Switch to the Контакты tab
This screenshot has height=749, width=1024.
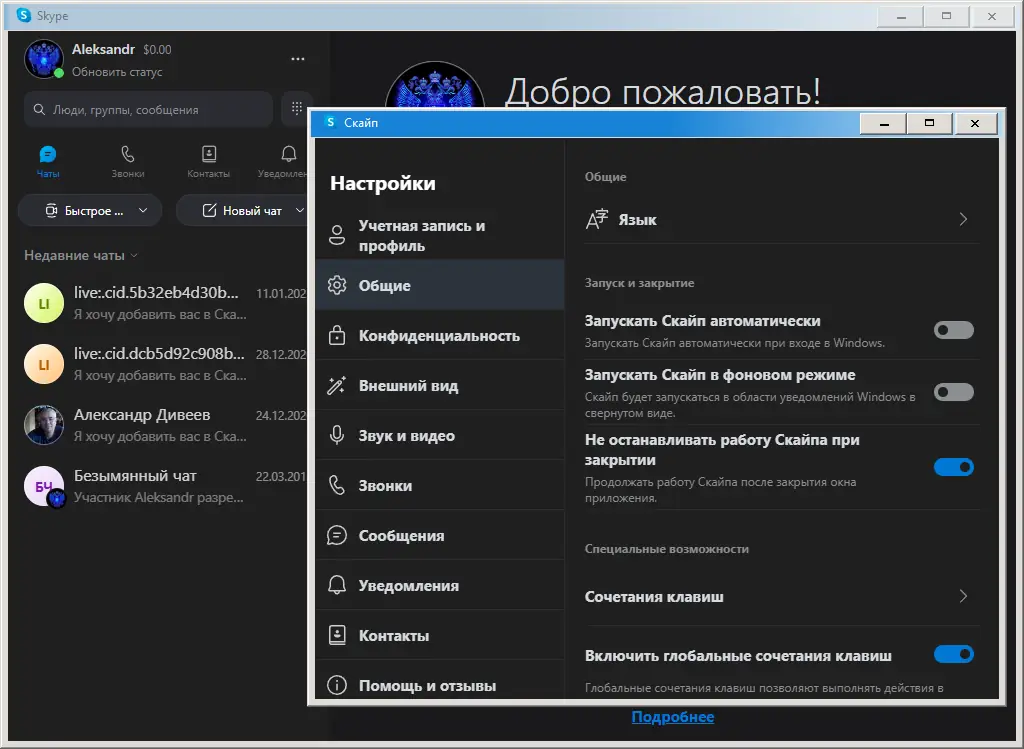click(208, 160)
